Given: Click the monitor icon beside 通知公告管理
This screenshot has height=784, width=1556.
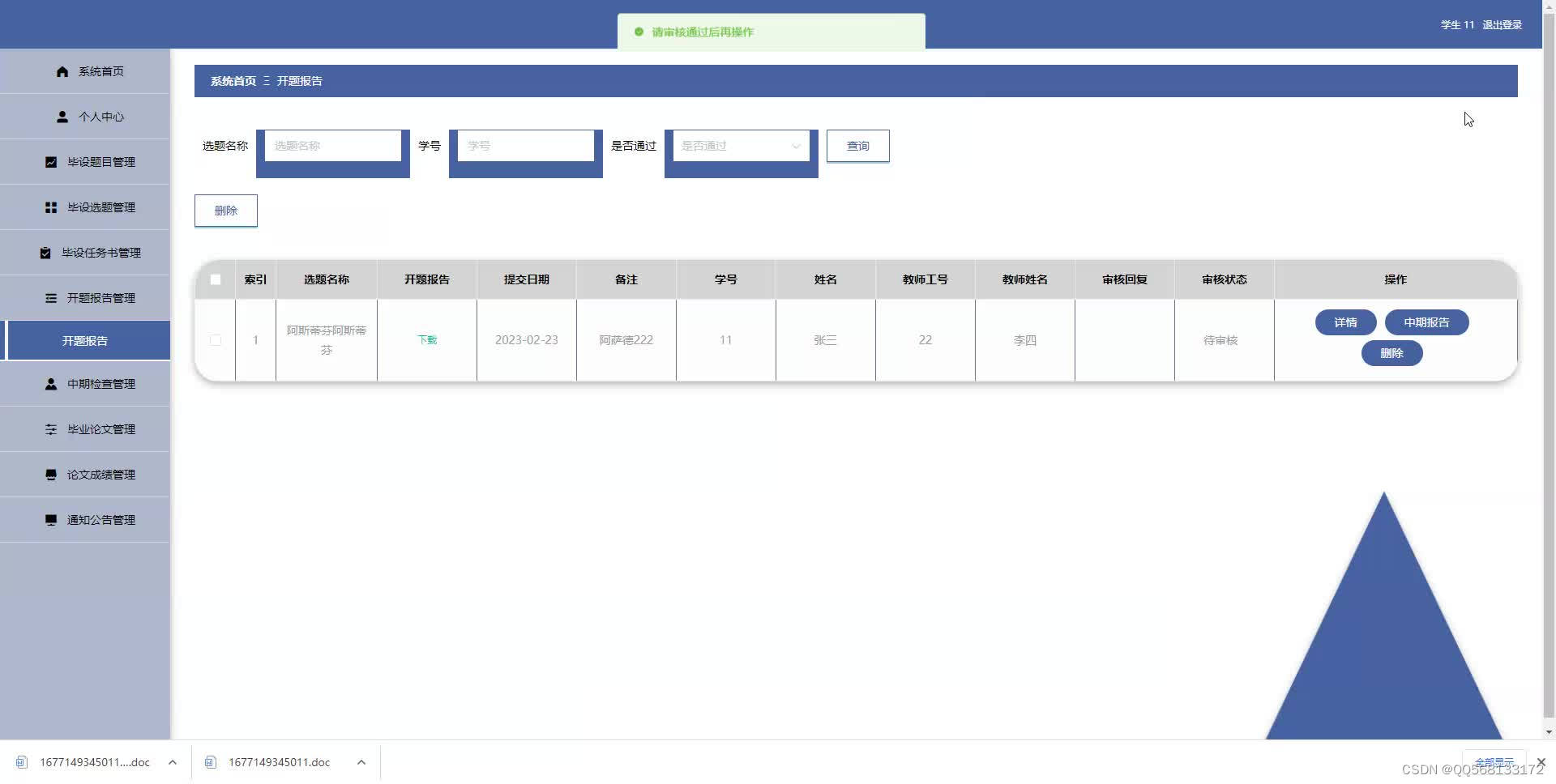Looking at the screenshot, I should (x=51, y=520).
